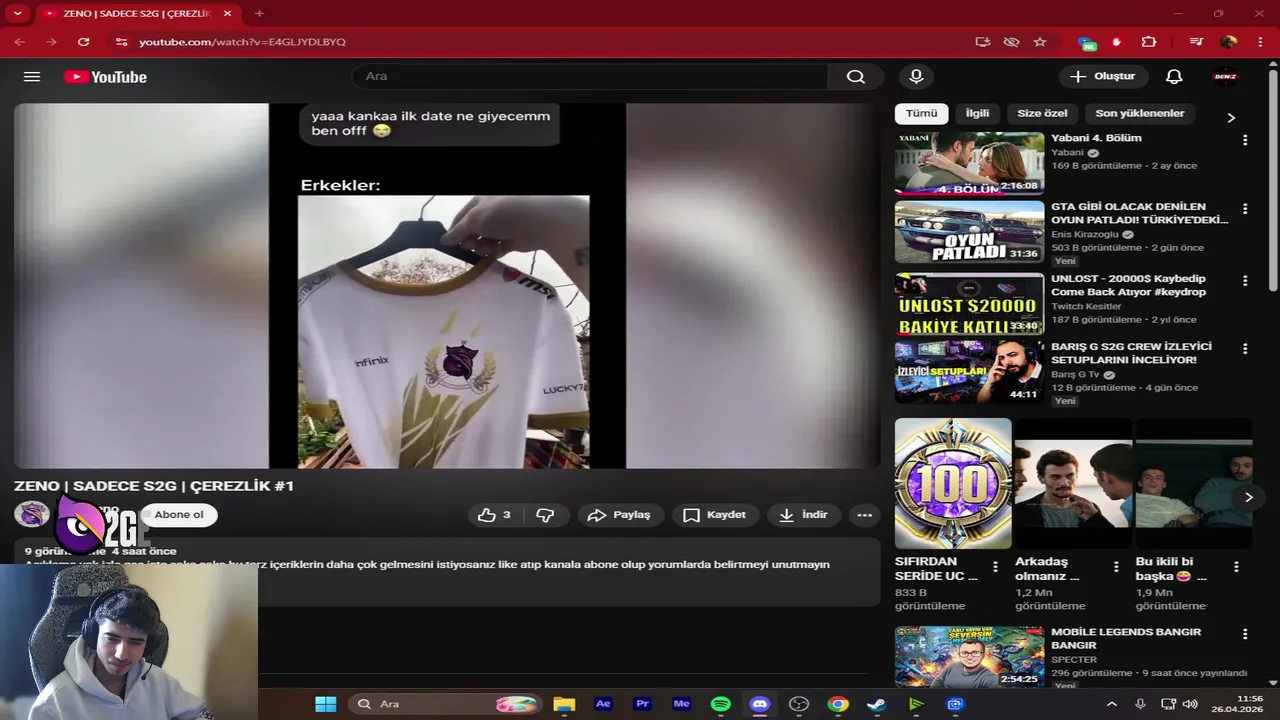Switch to the ZENO | SADECE S2G browser tab
1280x720 pixels.
pyautogui.click(x=137, y=14)
